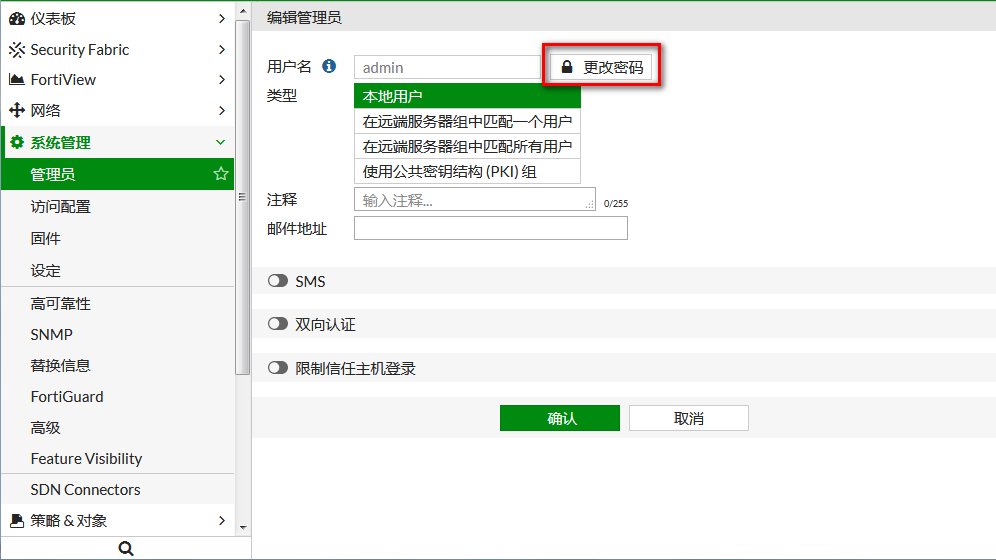The image size is (996, 560).
Task: Click the 更改密码 button
Action: coord(602,68)
